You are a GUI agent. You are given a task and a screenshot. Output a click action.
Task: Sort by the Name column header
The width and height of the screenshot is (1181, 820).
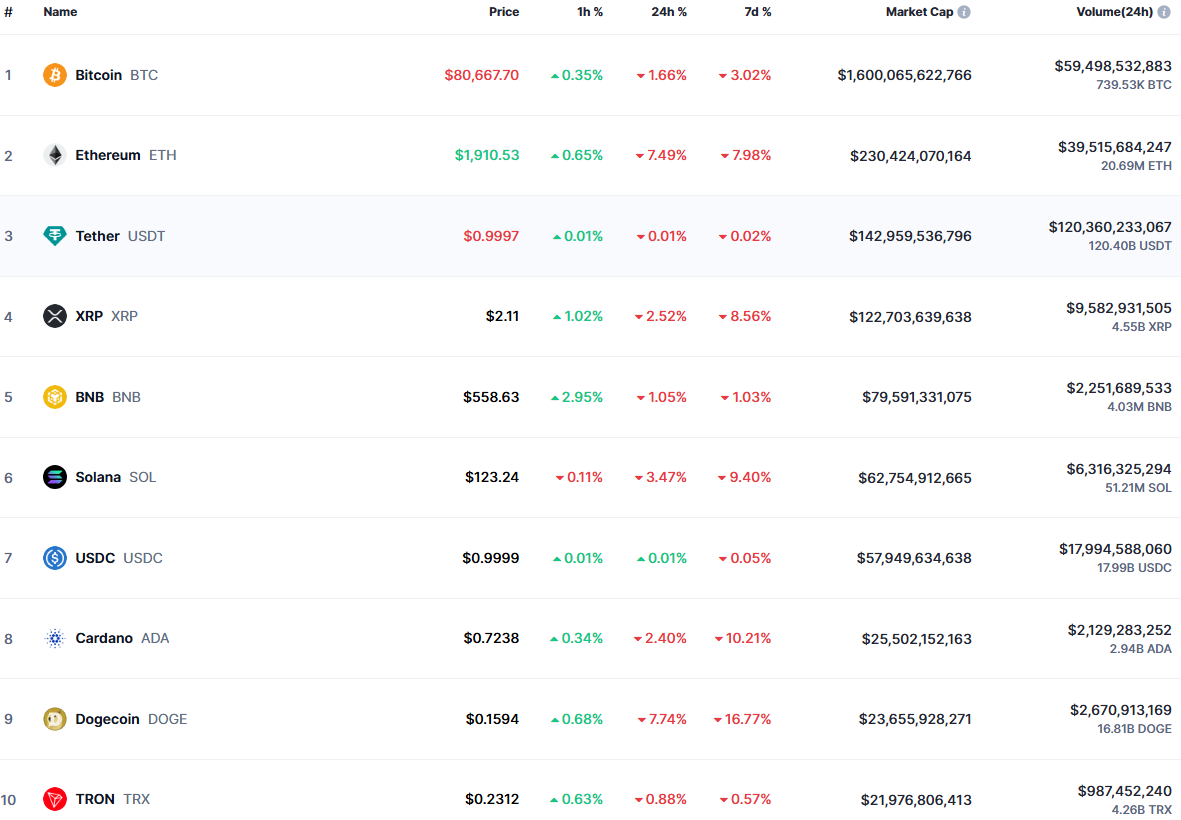(x=60, y=12)
